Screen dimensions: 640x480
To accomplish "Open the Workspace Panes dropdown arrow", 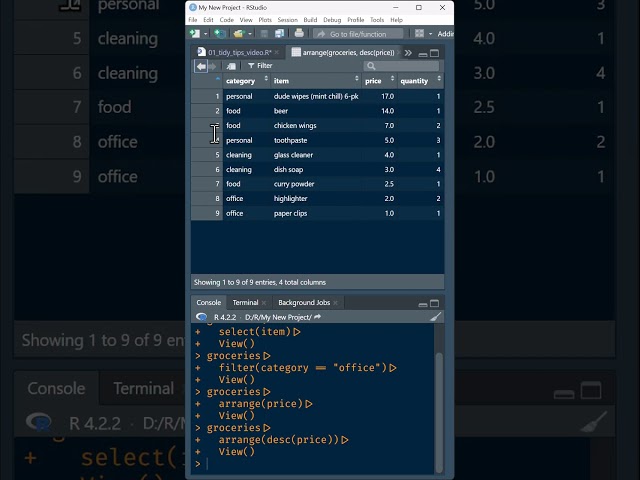I will coord(430,34).
